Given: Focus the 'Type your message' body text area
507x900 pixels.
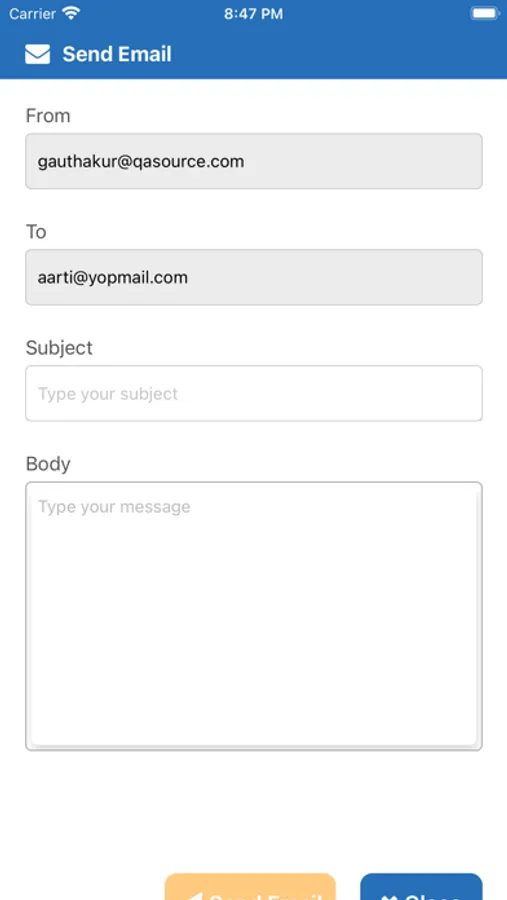Looking at the screenshot, I should 254,616.
